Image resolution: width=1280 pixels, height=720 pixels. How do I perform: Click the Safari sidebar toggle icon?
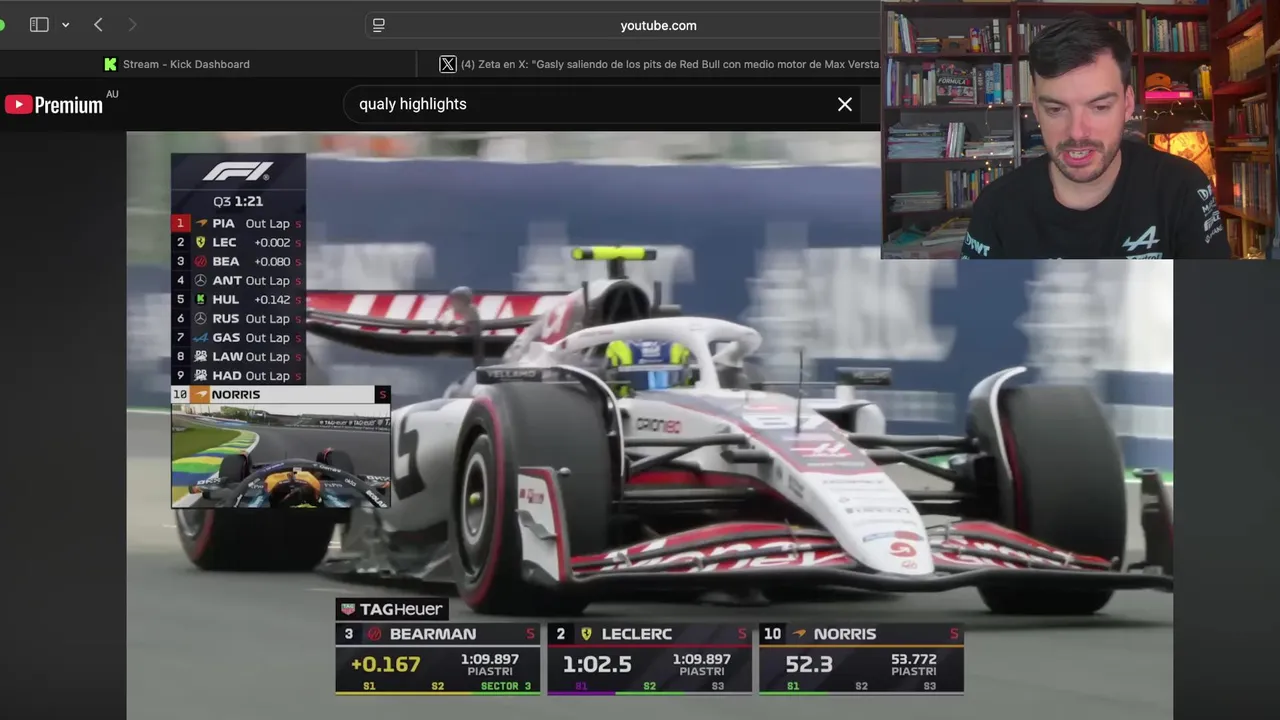pos(39,25)
